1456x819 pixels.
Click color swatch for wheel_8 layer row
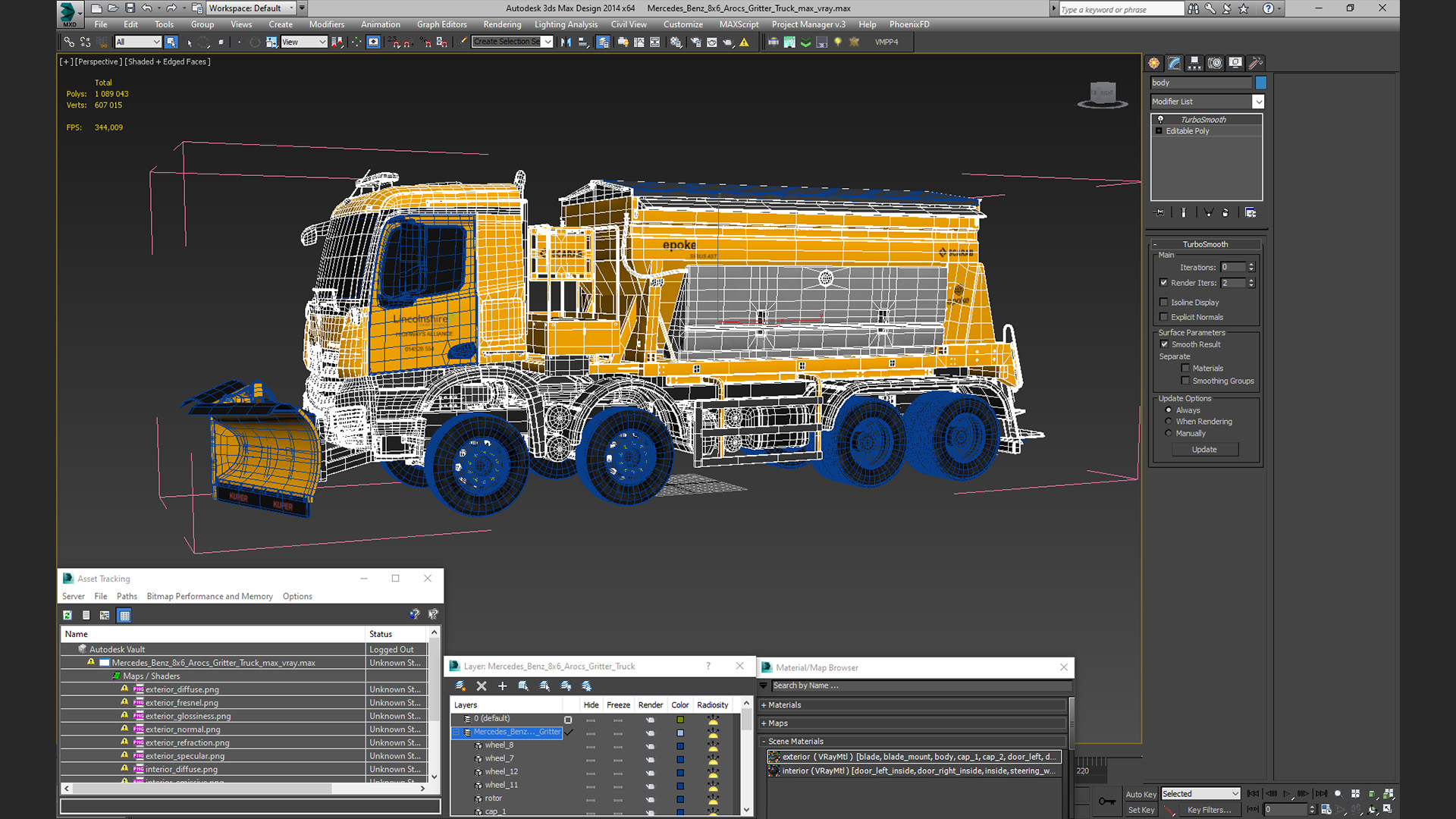click(x=680, y=746)
